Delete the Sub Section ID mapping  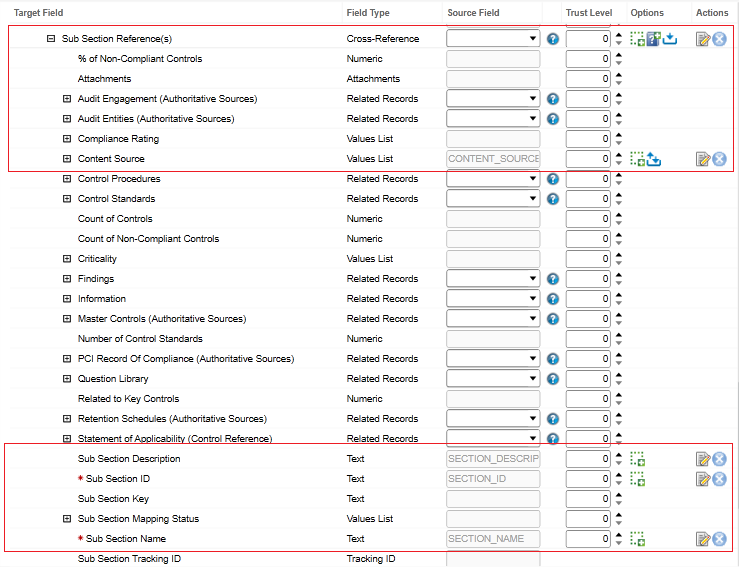719,479
